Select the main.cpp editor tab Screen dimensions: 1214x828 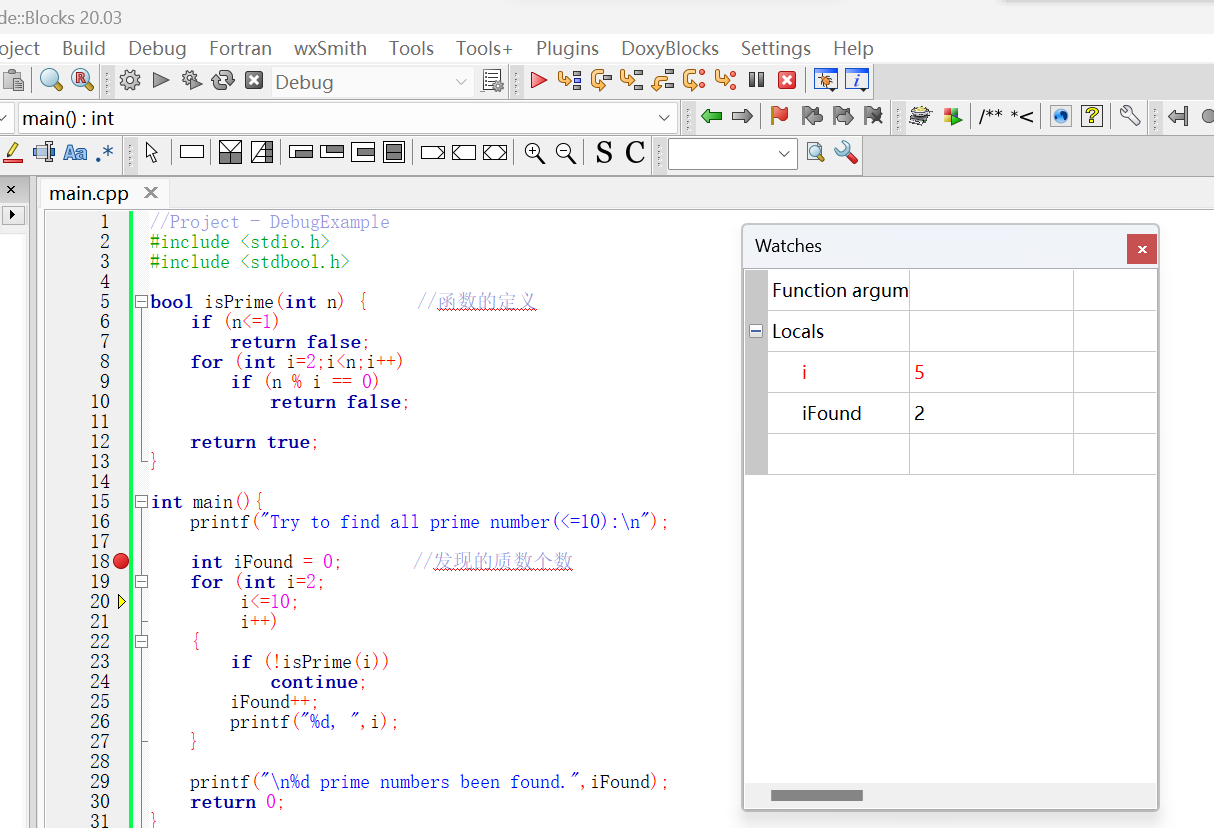89,193
